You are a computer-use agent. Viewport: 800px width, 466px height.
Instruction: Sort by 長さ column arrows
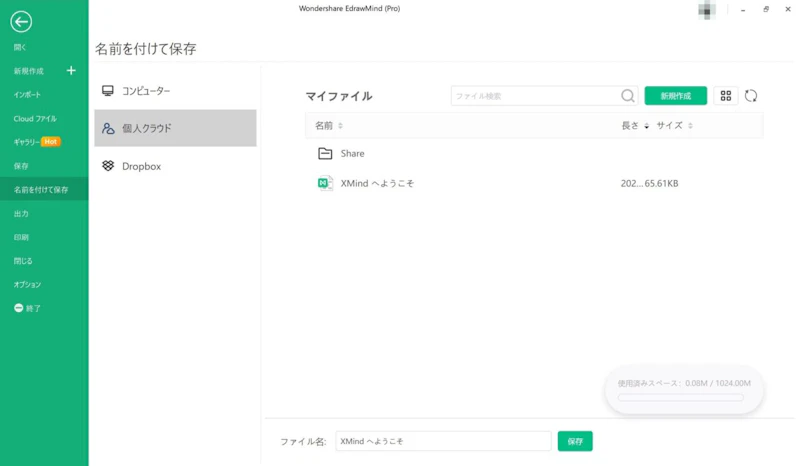[x=646, y=126]
